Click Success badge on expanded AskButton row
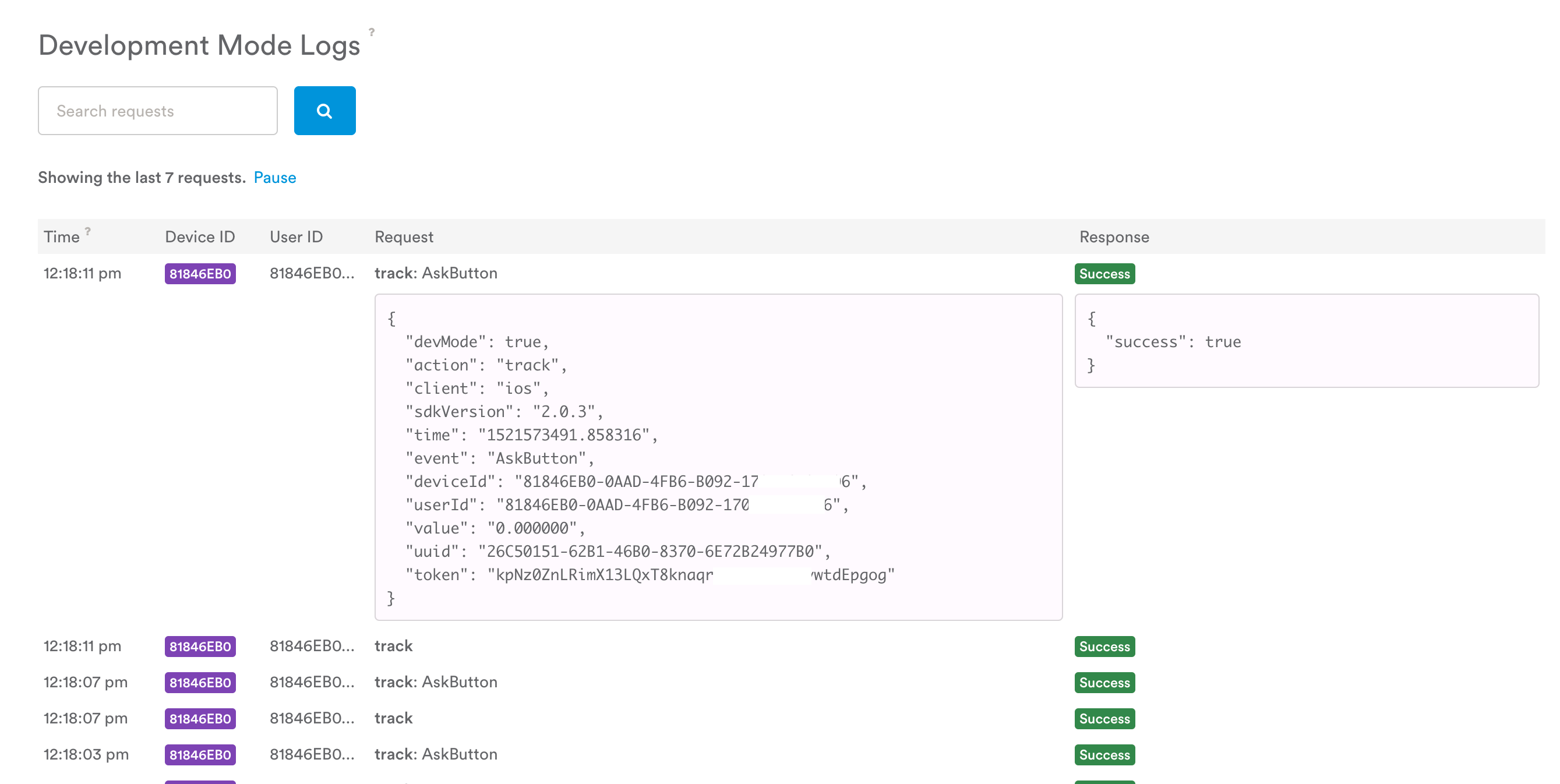The width and height of the screenshot is (1560, 784). [1104, 274]
